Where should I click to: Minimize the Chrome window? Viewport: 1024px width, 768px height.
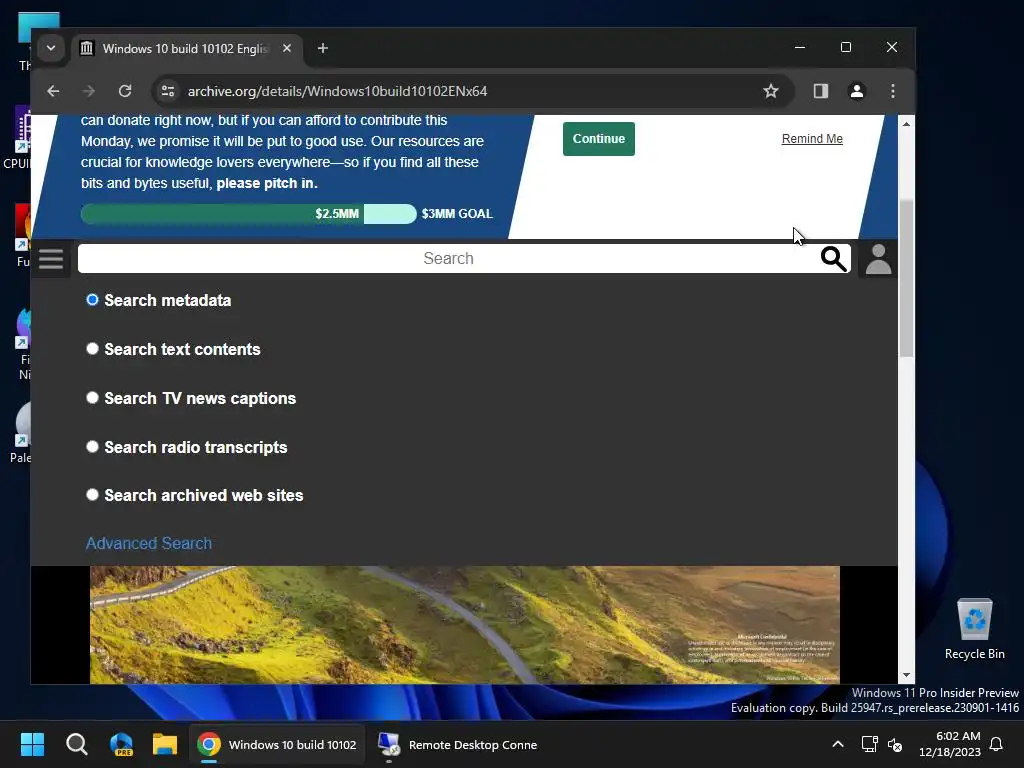coord(799,47)
